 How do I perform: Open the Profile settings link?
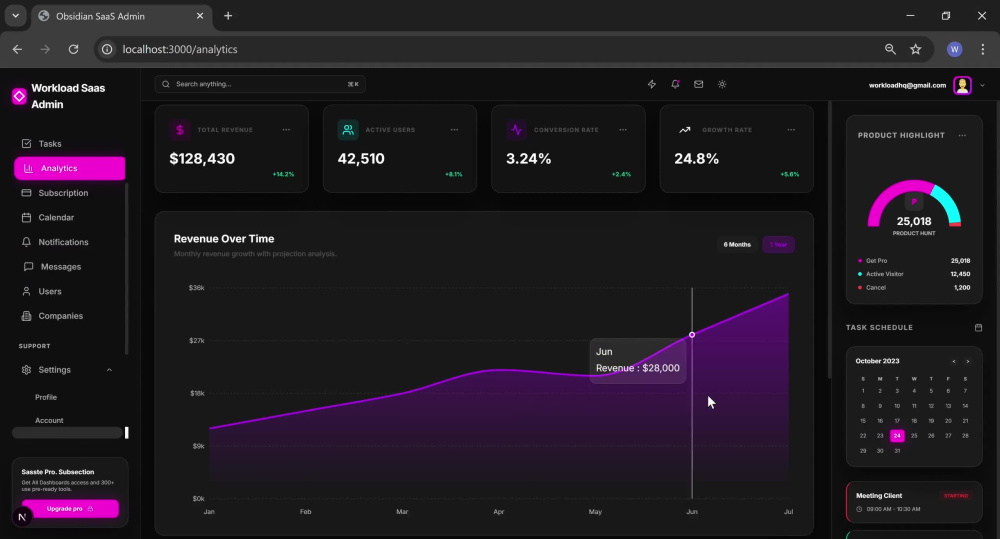point(46,397)
